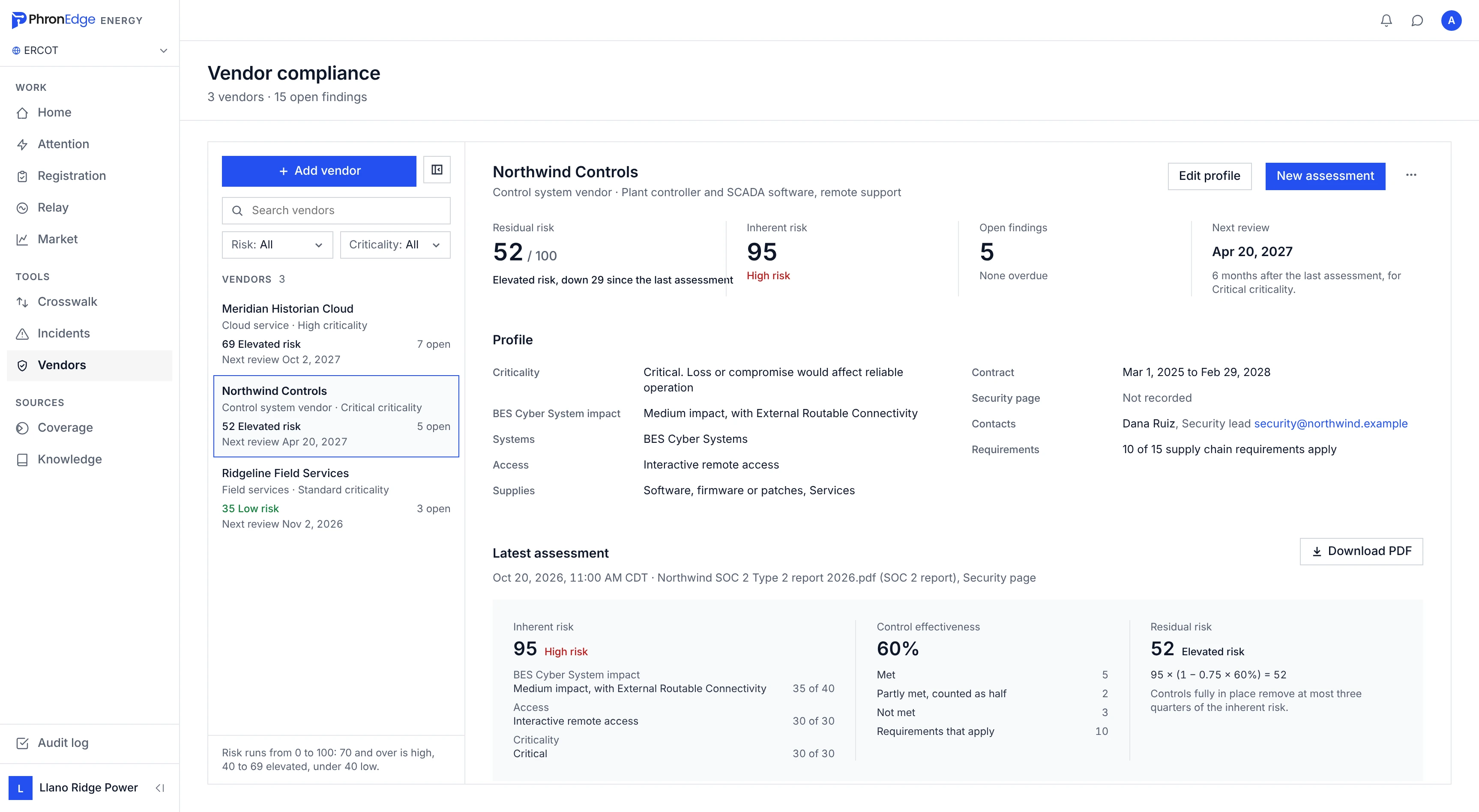The height and width of the screenshot is (812, 1479).
Task: Click the '69 Elevated risk' label
Action: (261, 344)
